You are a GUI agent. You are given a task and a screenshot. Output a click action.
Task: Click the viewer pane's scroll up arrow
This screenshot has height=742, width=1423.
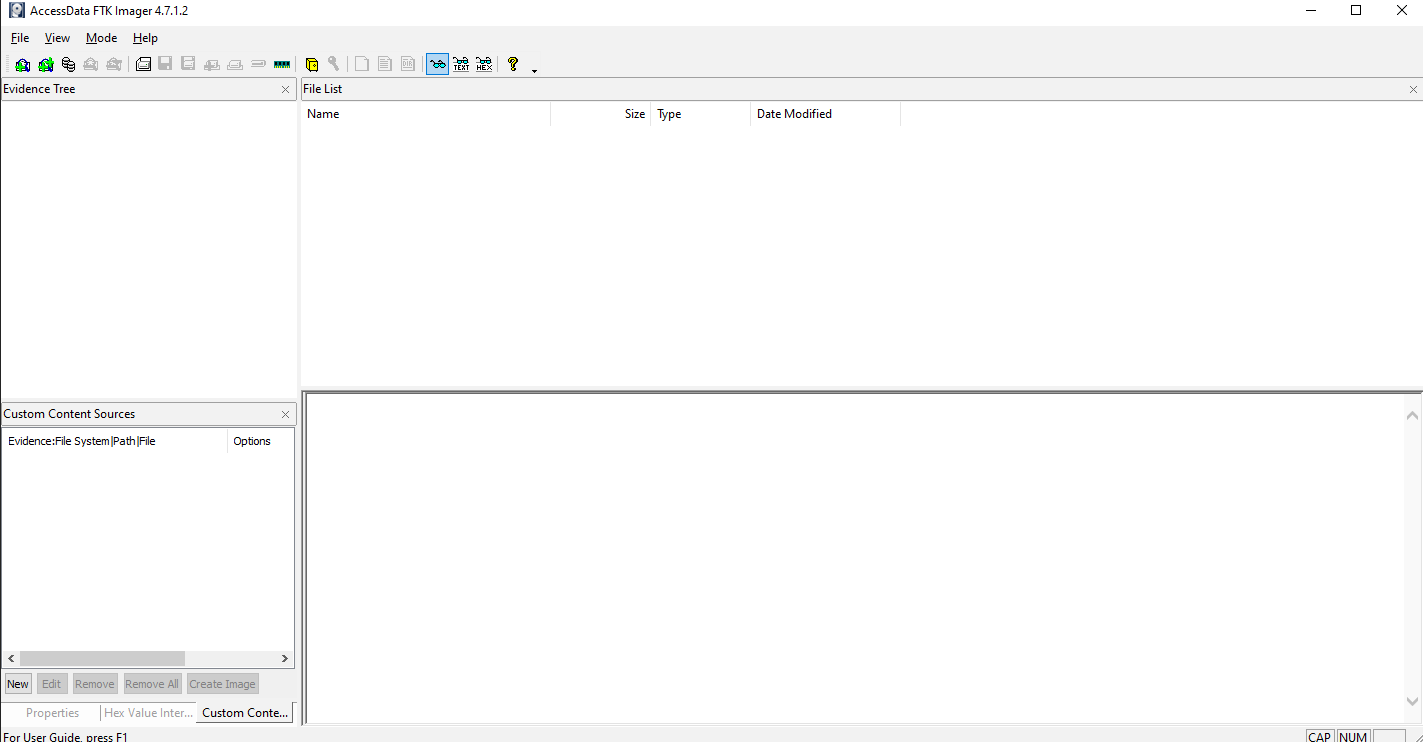(x=1412, y=415)
